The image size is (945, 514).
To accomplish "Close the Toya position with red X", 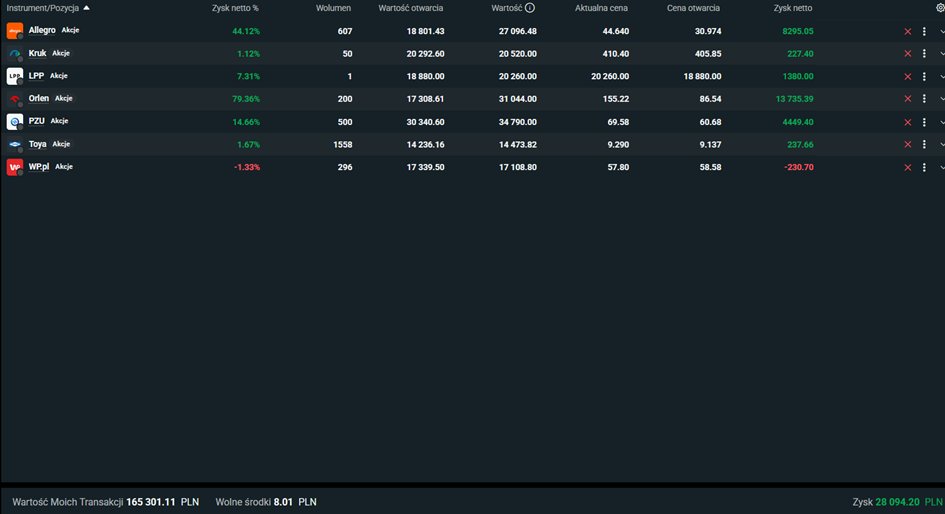I will point(908,145).
